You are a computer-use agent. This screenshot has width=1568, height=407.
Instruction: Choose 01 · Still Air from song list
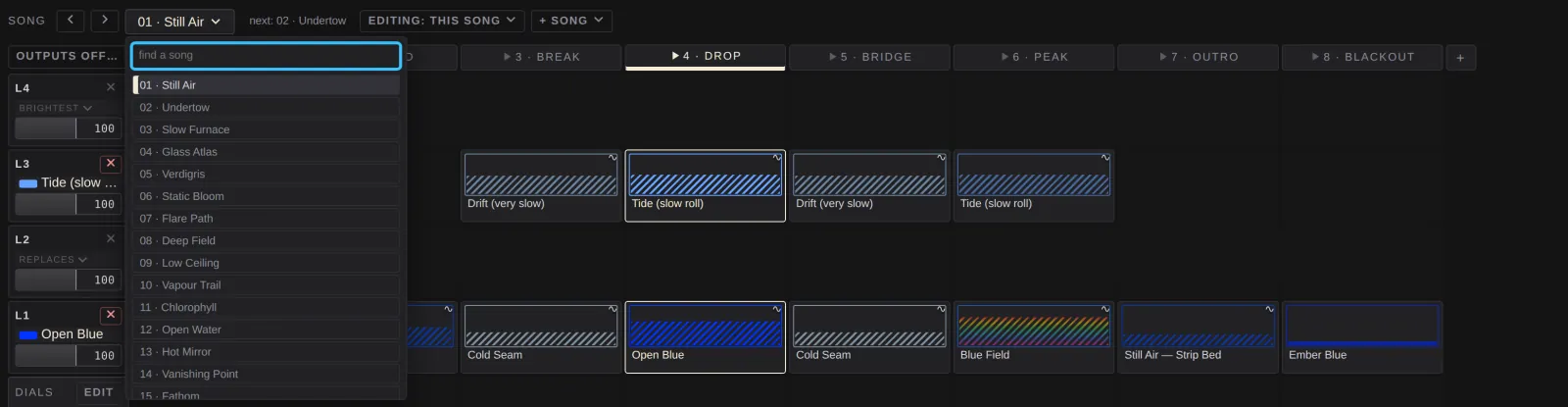click(x=266, y=85)
